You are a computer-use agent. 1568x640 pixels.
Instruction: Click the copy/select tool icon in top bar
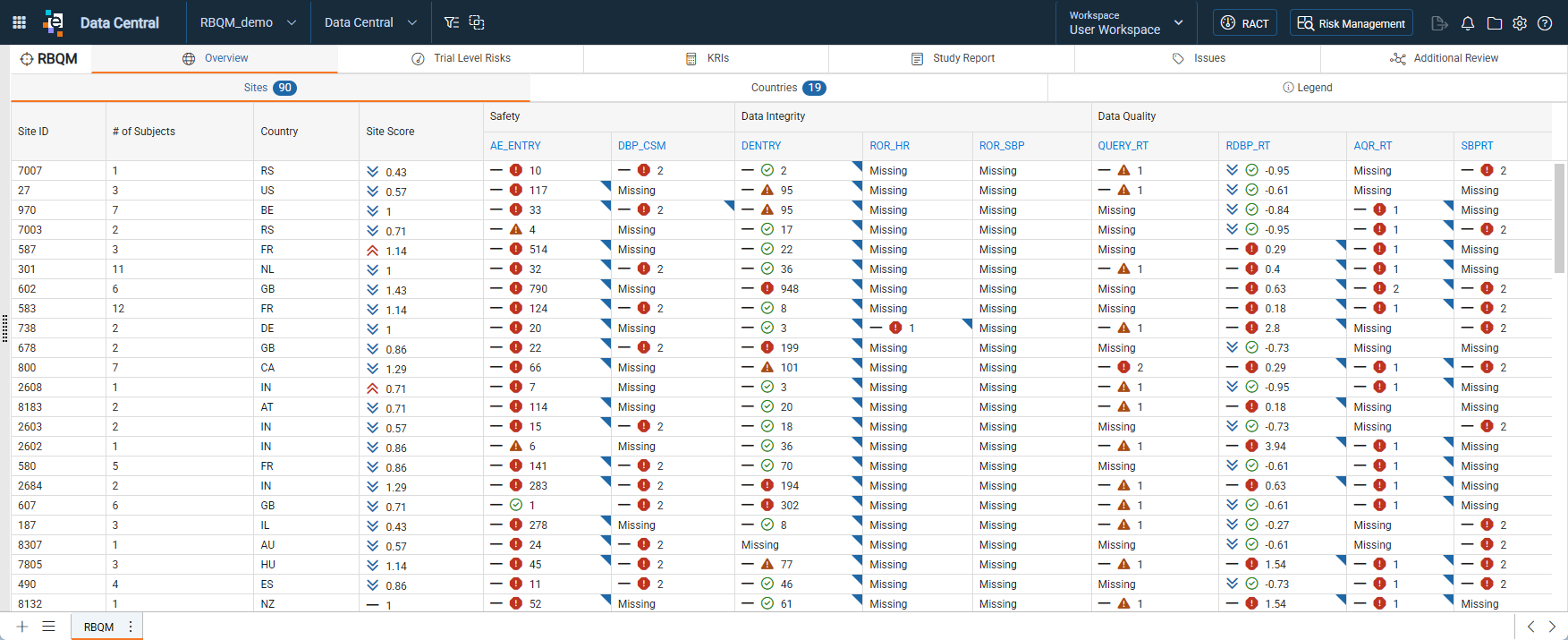click(x=477, y=22)
